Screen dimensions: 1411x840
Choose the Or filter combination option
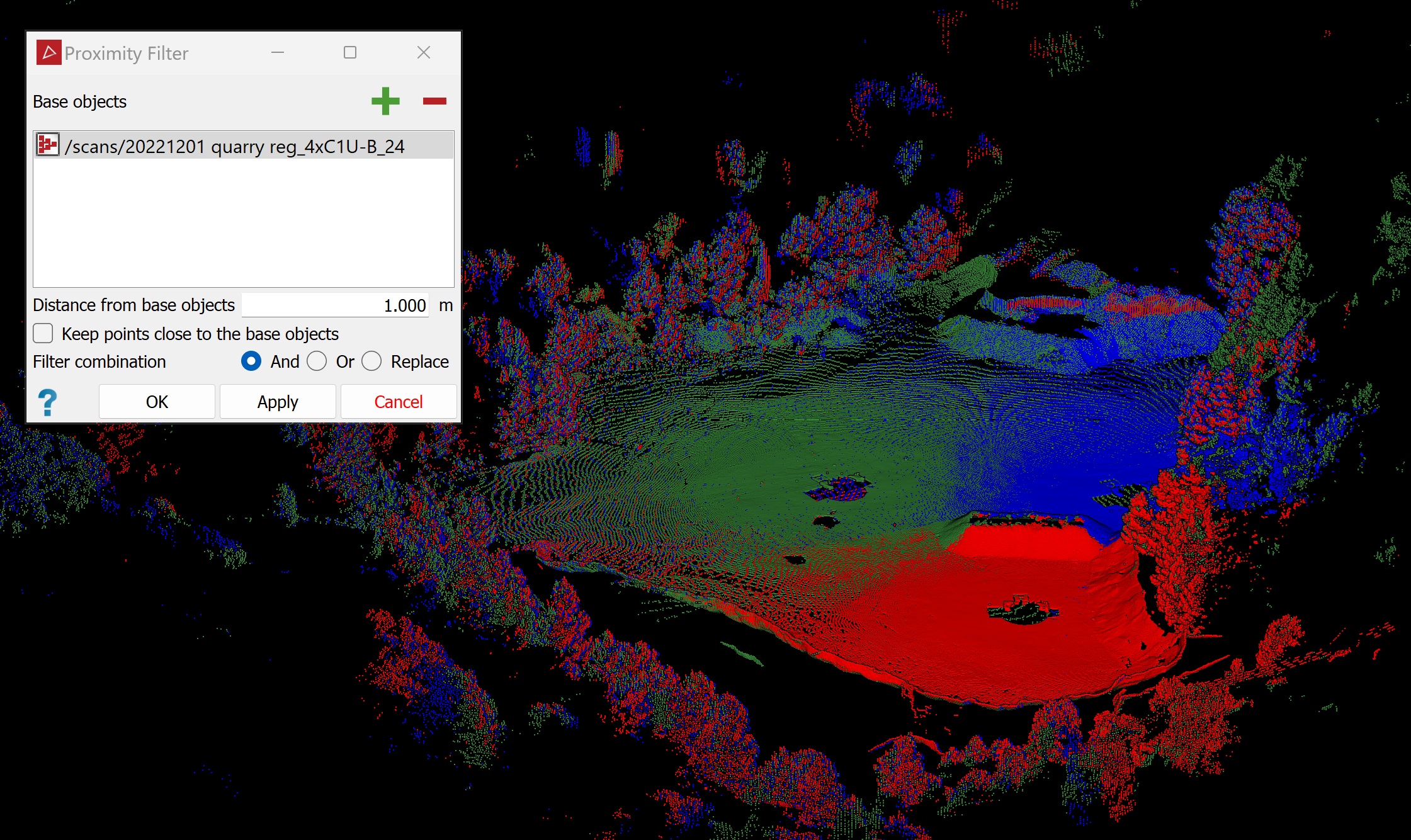[x=317, y=361]
